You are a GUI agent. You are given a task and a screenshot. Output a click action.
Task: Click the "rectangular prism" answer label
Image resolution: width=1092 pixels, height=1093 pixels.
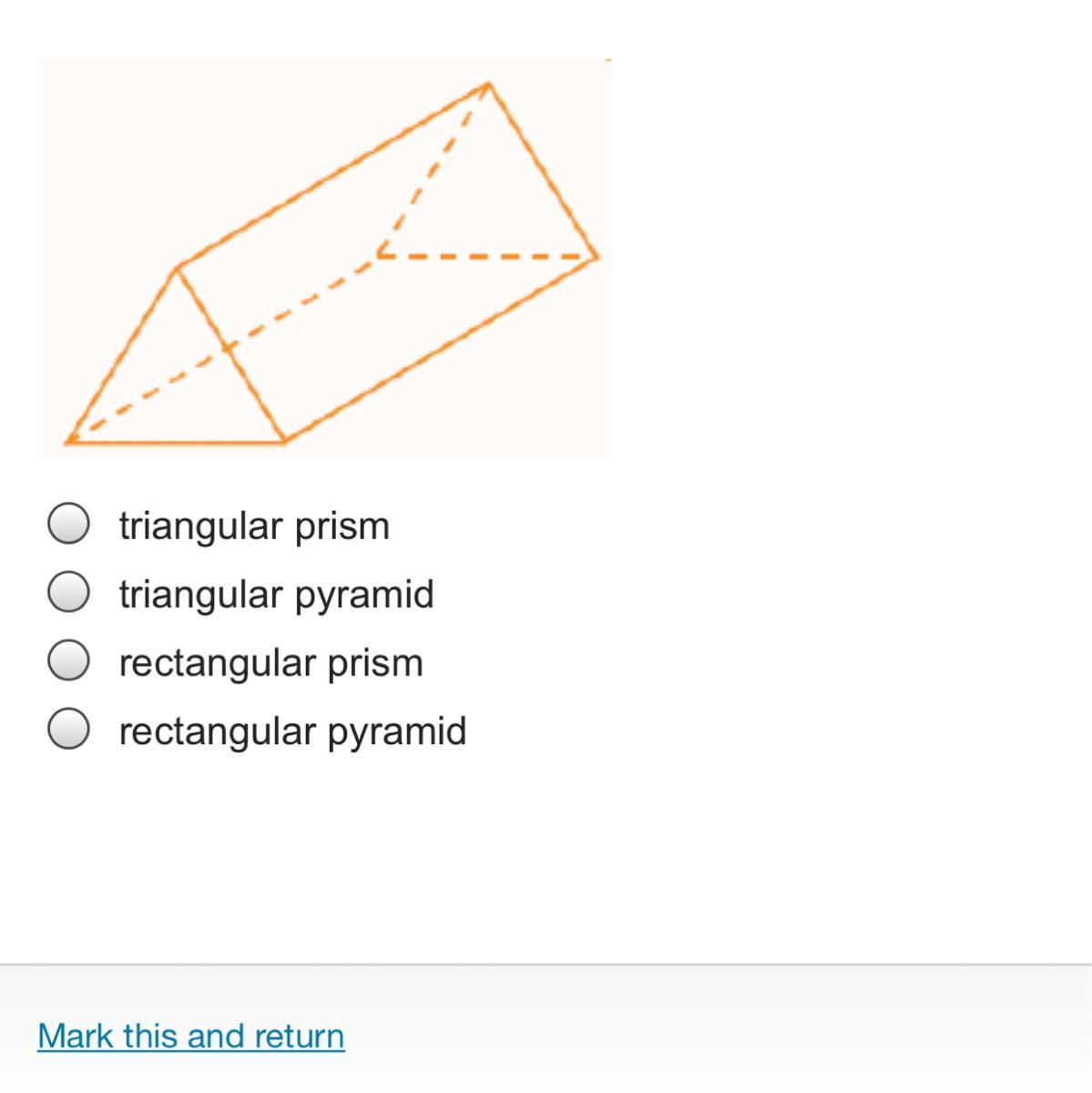(x=271, y=662)
